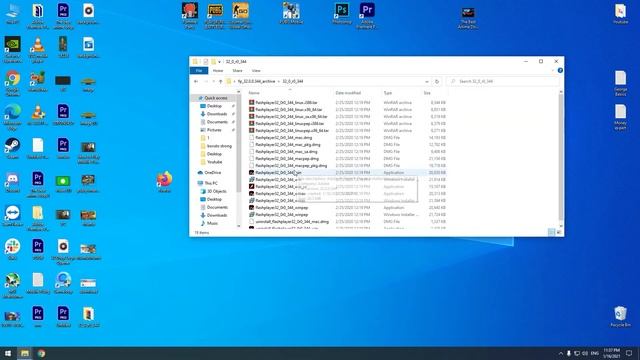Open the Home ribbon tab
This screenshot has height=360, width=640.
(218, 71)
